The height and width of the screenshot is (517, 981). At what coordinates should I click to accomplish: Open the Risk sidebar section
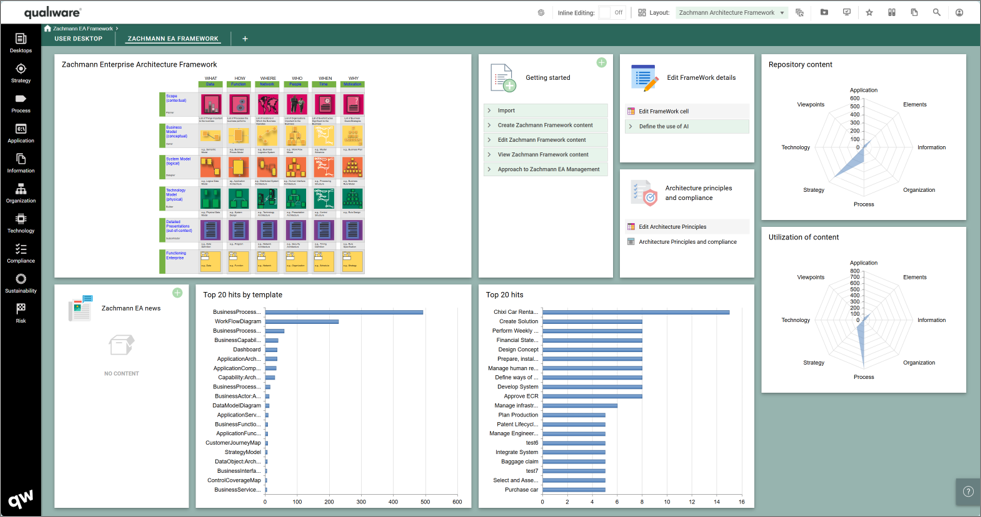[21, 313]
